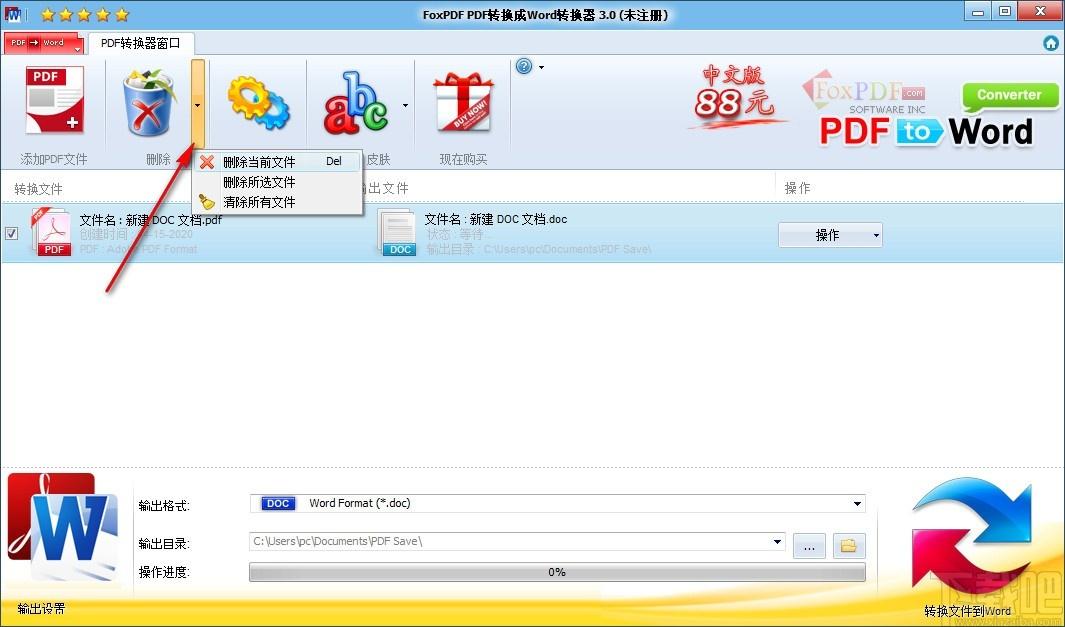This screenshot has width=1065, height=627.
Task: Switch to PDF转换器窗口 tab
Action: [x=141, y=43]
